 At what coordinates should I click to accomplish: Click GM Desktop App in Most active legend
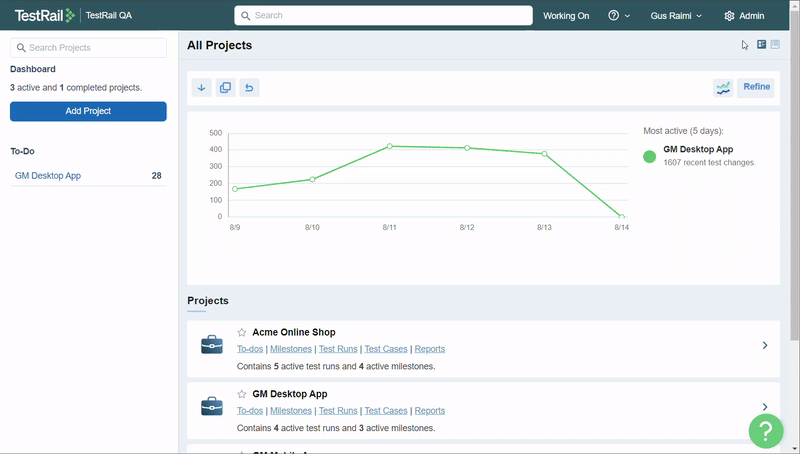pyautogui.click(x=698, y=149)
